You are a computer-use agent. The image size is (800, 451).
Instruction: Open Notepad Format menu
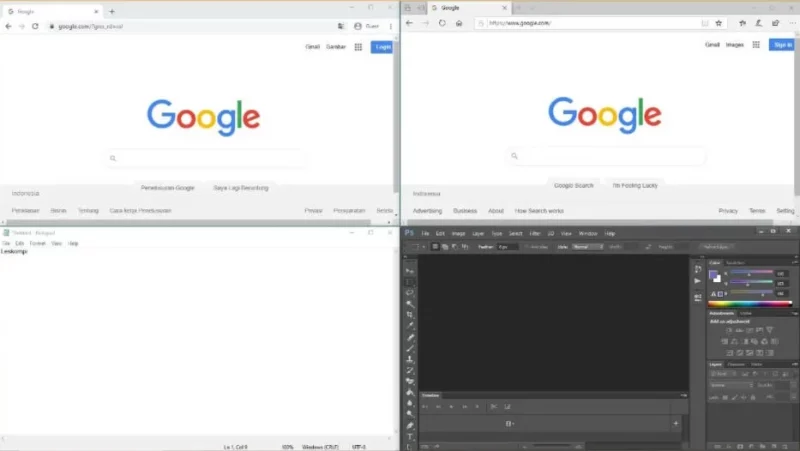pos(37,243)
